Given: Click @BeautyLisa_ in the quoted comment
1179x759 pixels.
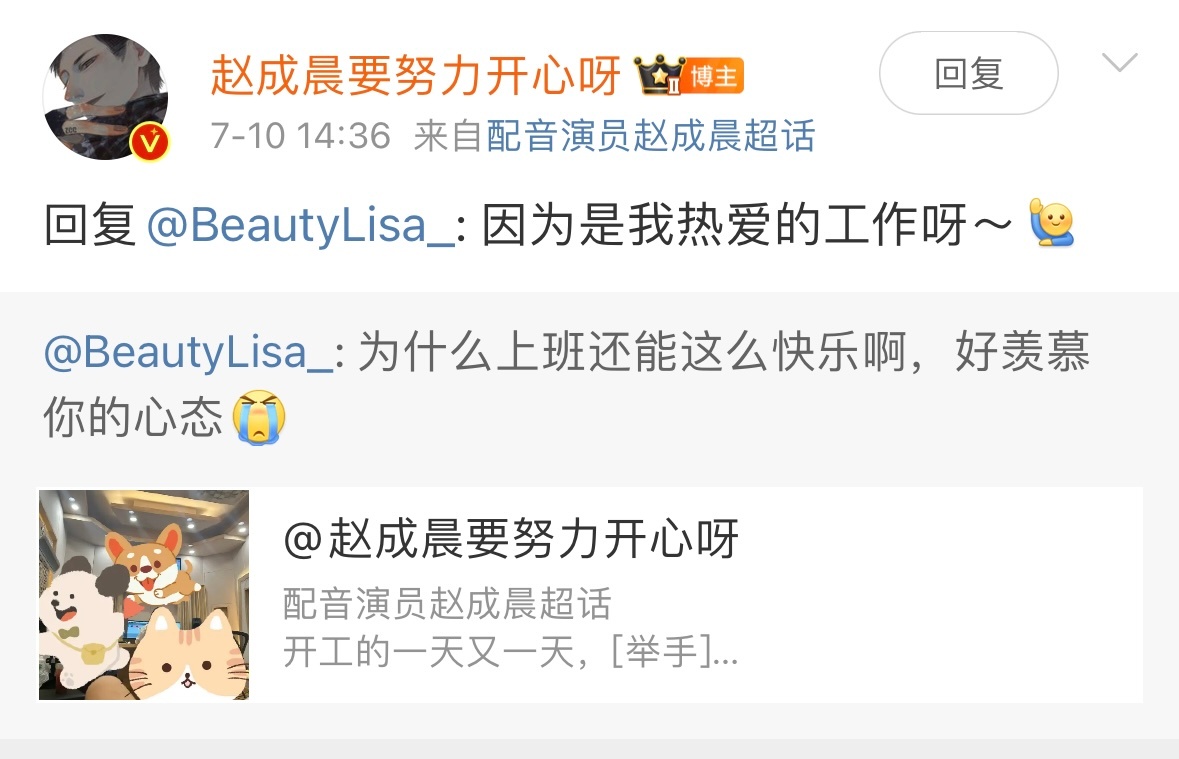Looking at the screenshot, I should 188,351.
